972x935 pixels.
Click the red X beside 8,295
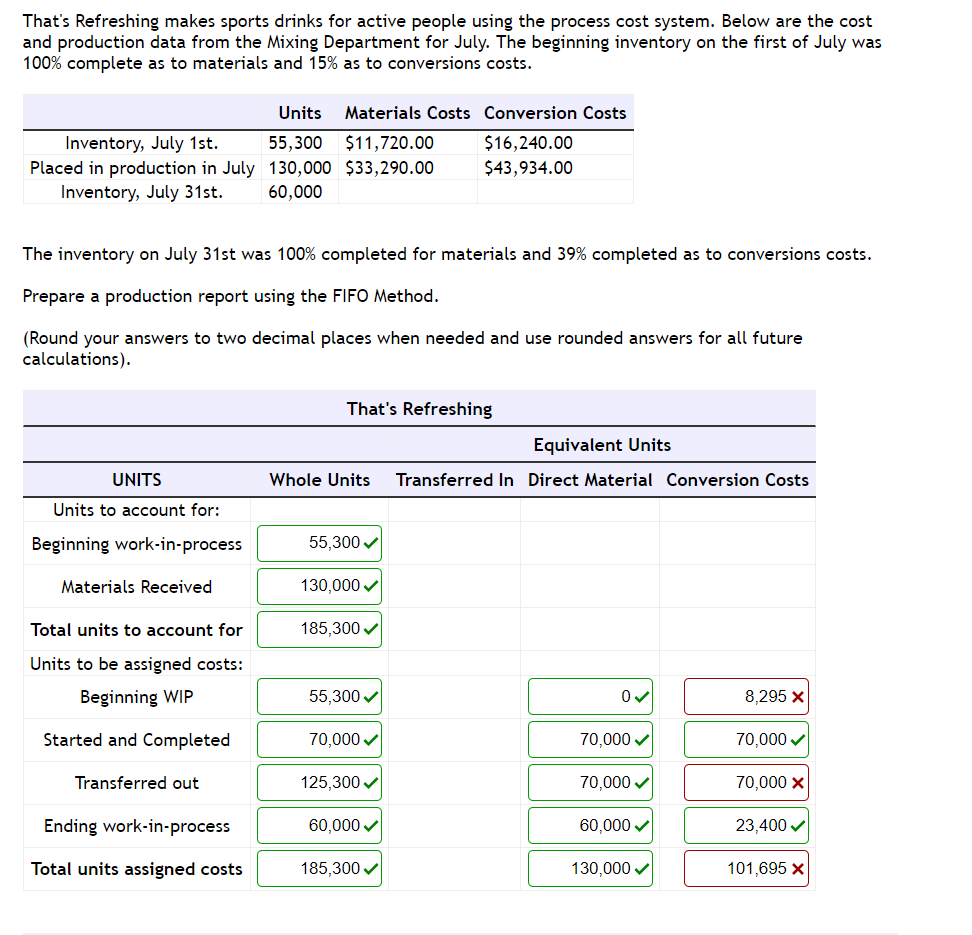798,697
